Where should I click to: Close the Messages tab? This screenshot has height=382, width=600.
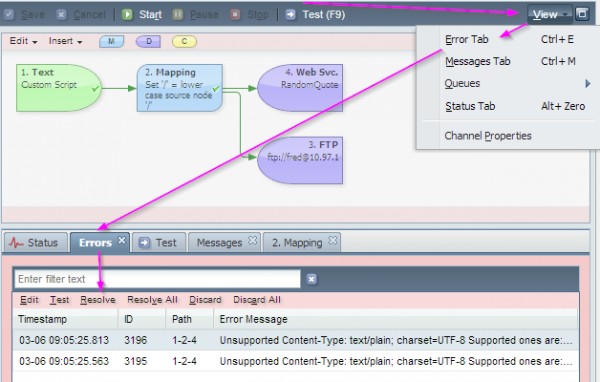253,240
